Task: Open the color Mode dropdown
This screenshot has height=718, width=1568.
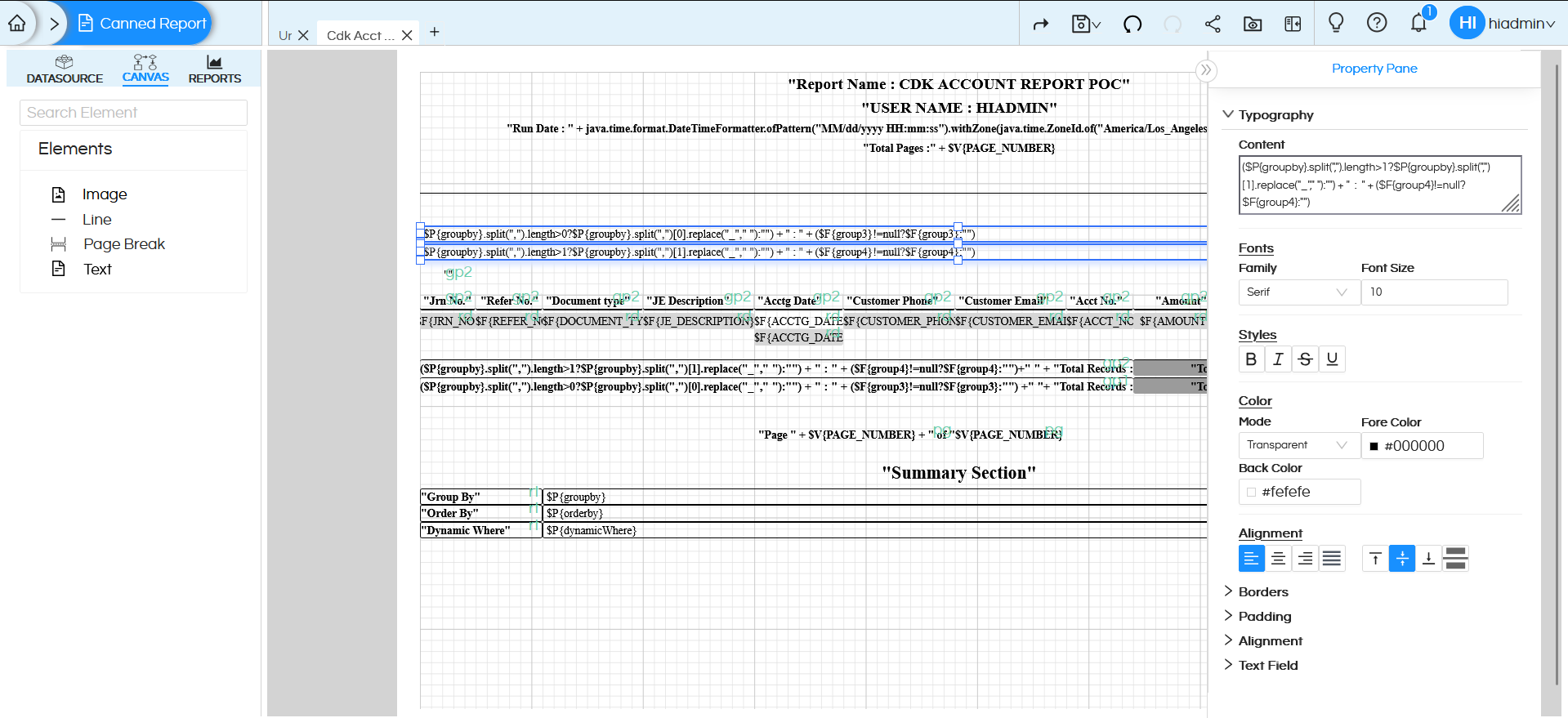Action: click(x=1299, y=445)
